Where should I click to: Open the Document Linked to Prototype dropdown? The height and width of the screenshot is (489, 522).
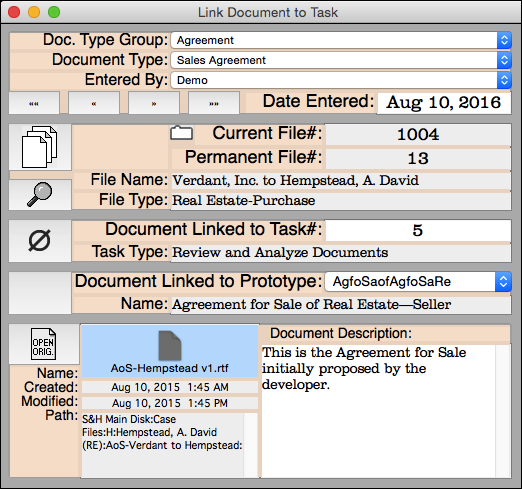pos(418,282)
